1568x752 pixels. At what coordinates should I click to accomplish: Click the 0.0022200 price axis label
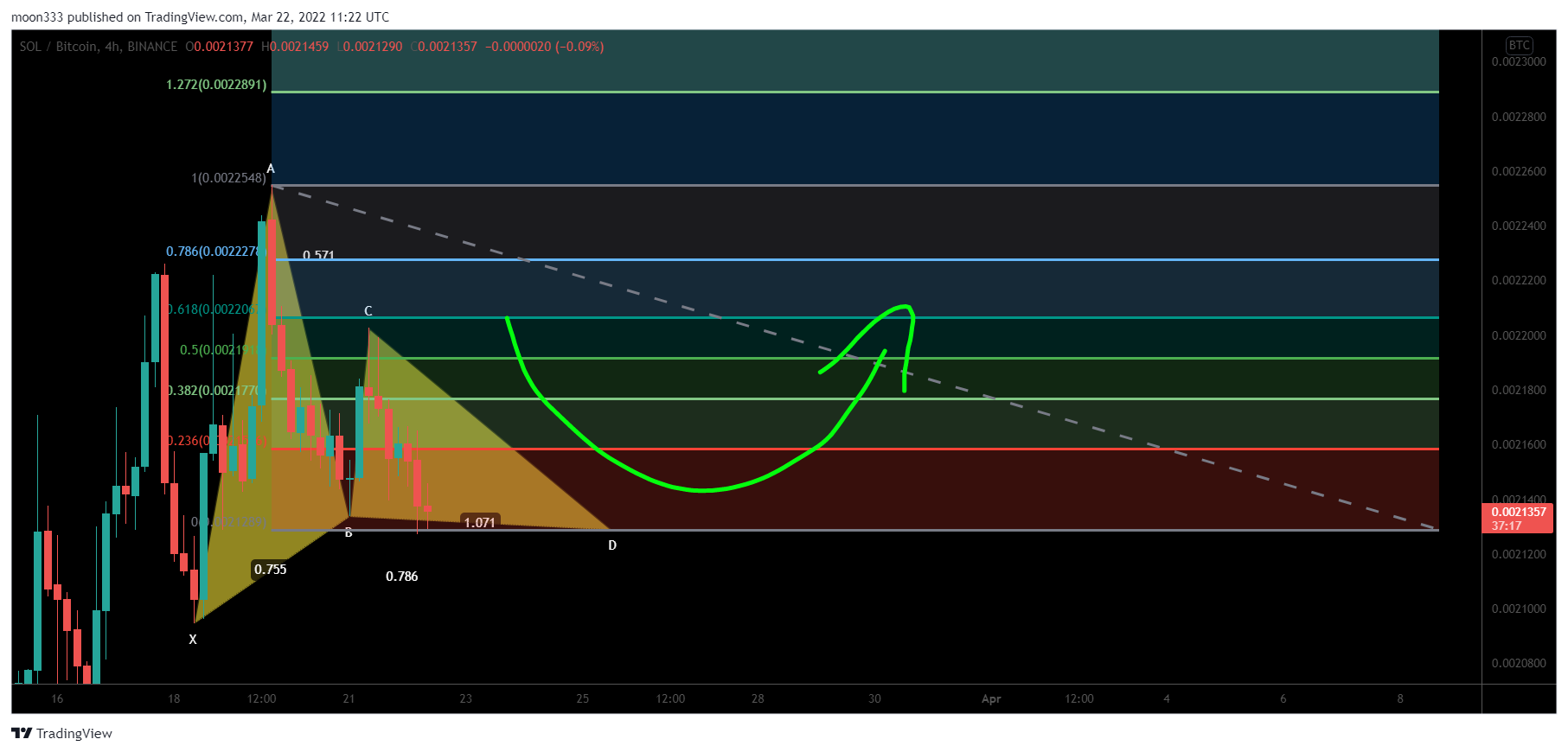[1519, 280]
